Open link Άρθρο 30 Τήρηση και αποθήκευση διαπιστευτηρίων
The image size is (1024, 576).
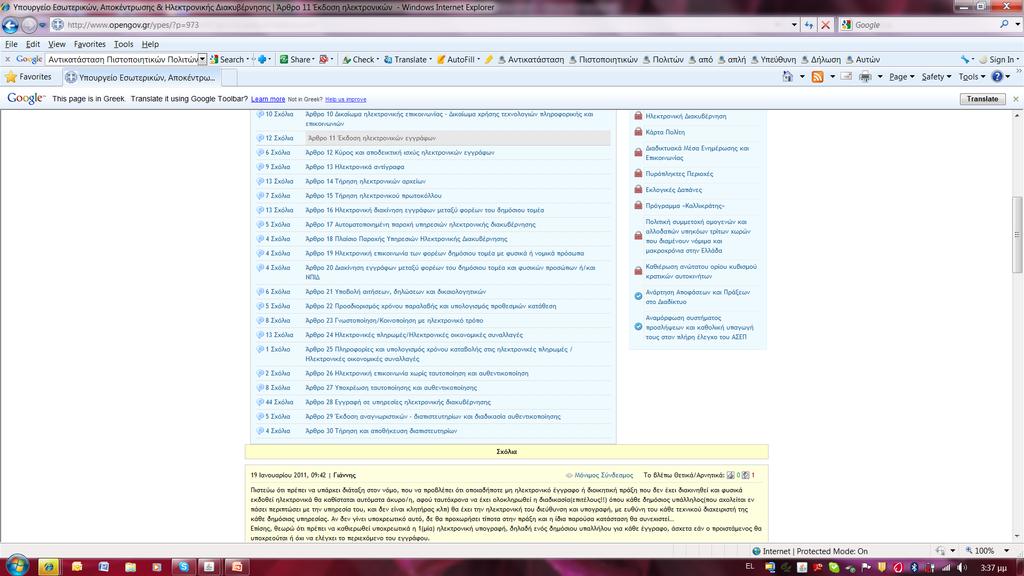(x=381, y=431)
